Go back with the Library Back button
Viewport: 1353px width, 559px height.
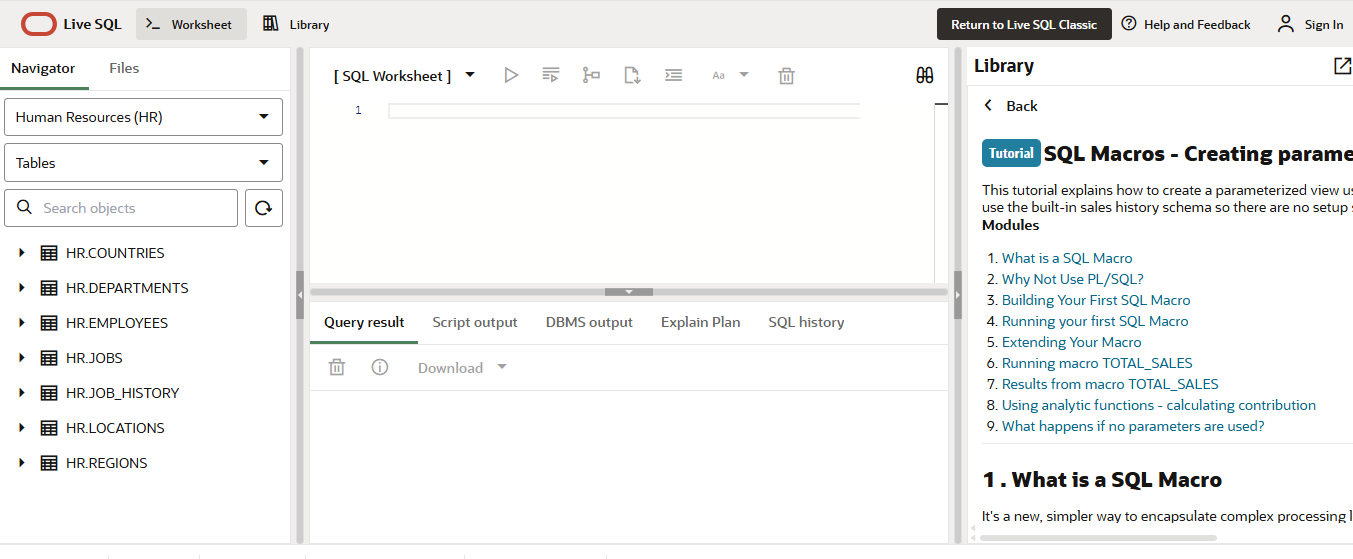(1011, 106)
